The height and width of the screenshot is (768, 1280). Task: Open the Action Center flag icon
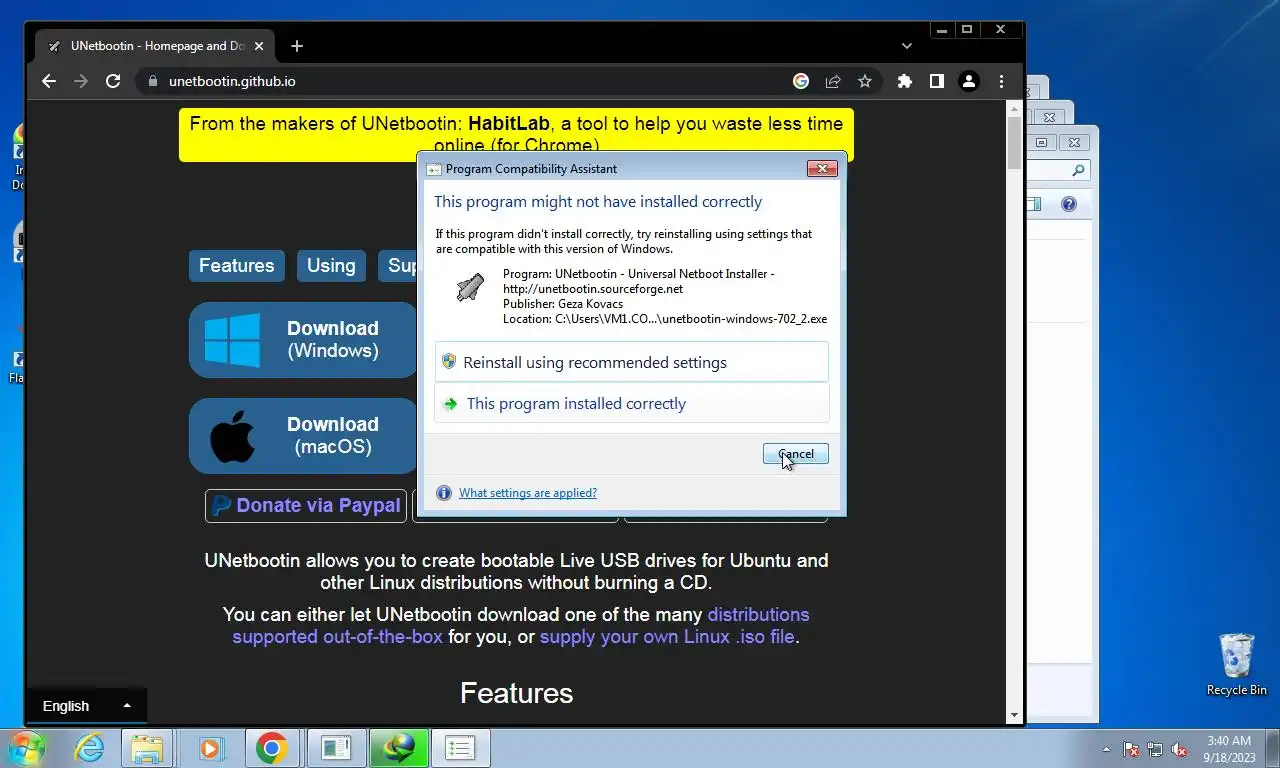pyautogui.click(x=1131, y=749)
